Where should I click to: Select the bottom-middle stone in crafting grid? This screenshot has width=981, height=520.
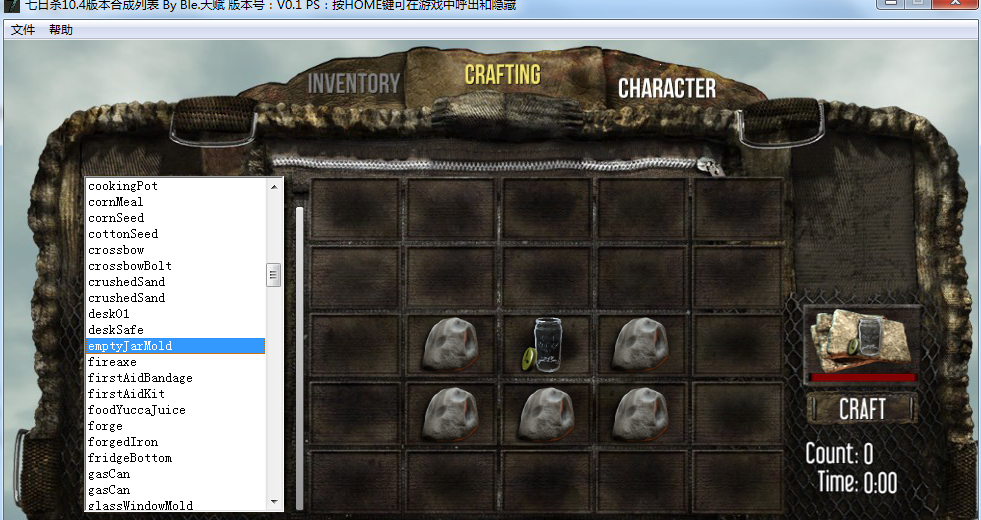pyautogui.click(x=546, y=412)
